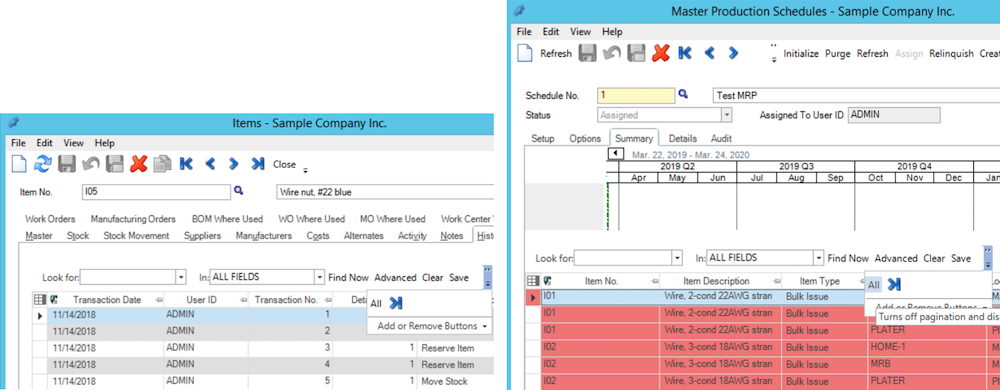Screen dimensions: 1000x390
Task: Click the copy pages icon in Items toolbar
Action: [163, 164]
